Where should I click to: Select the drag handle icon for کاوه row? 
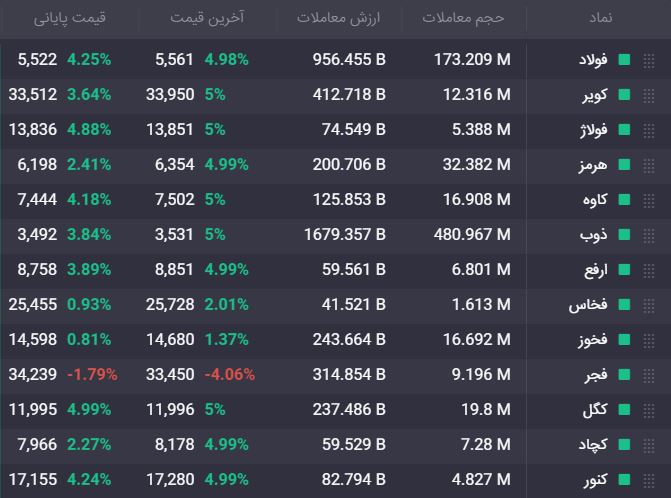(x=649, y=201)
